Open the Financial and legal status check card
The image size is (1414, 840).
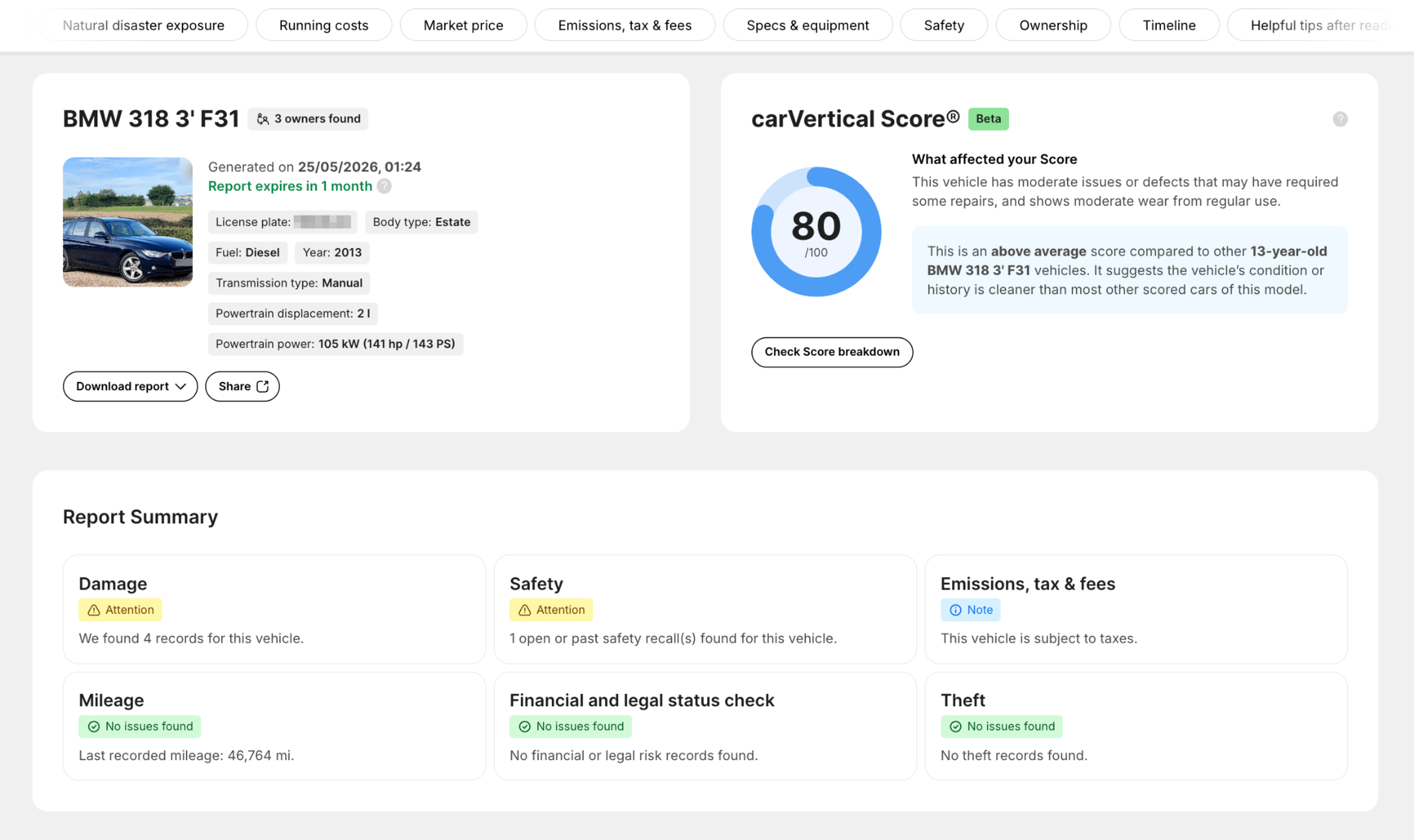click(x=705, y=726)
